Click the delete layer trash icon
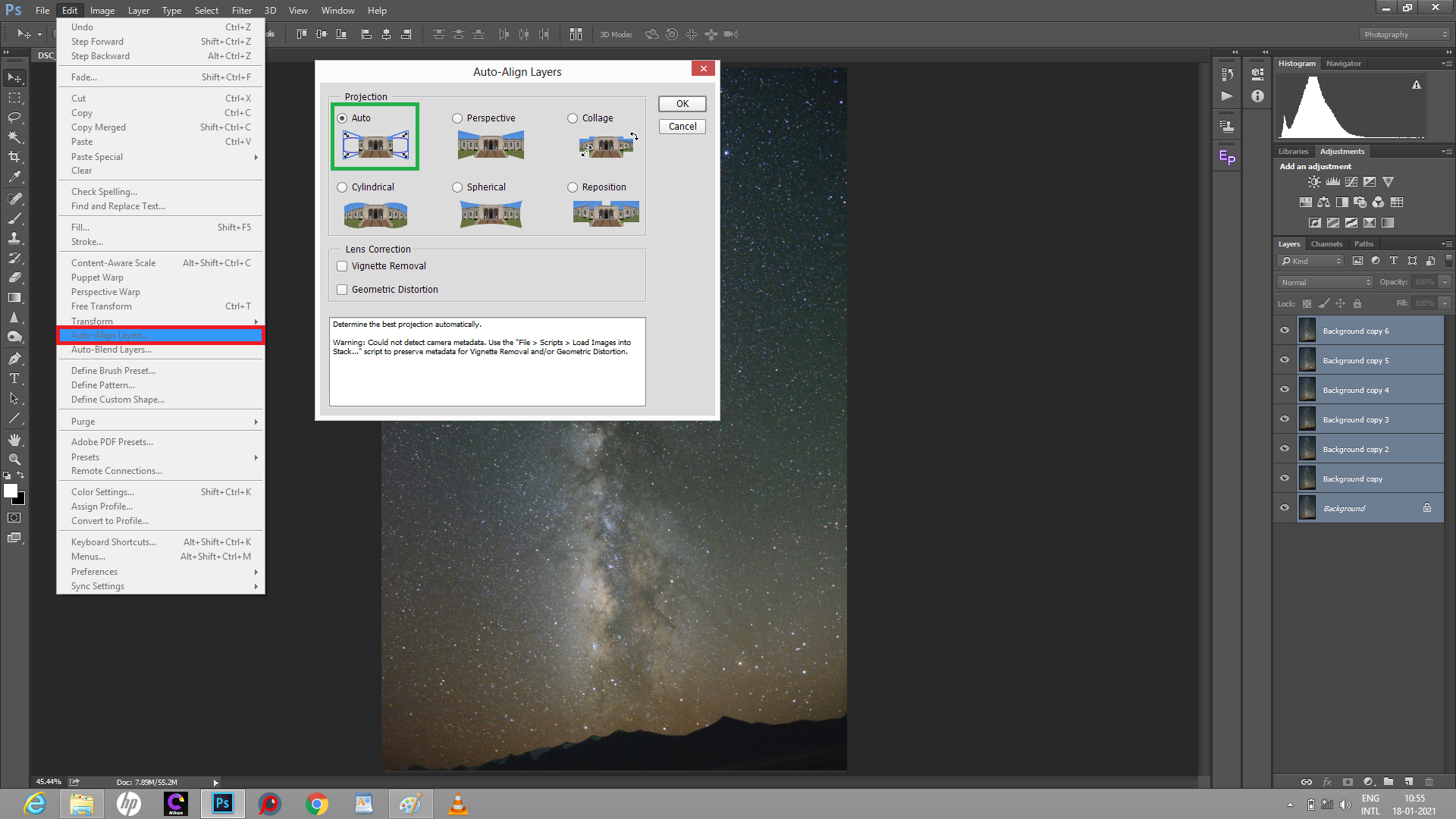The width and height of the screenshot is (1456, 819). 1429,781
